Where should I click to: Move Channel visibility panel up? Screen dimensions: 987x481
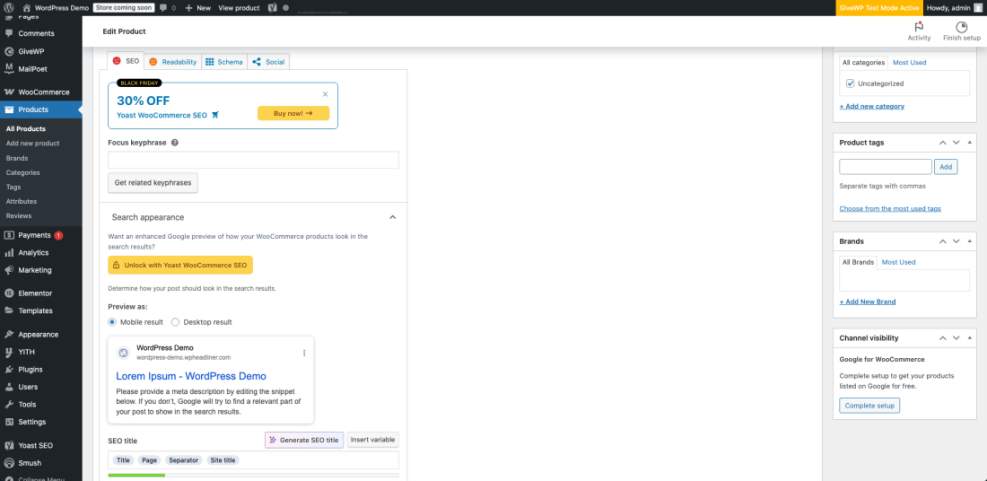[942, 338]
